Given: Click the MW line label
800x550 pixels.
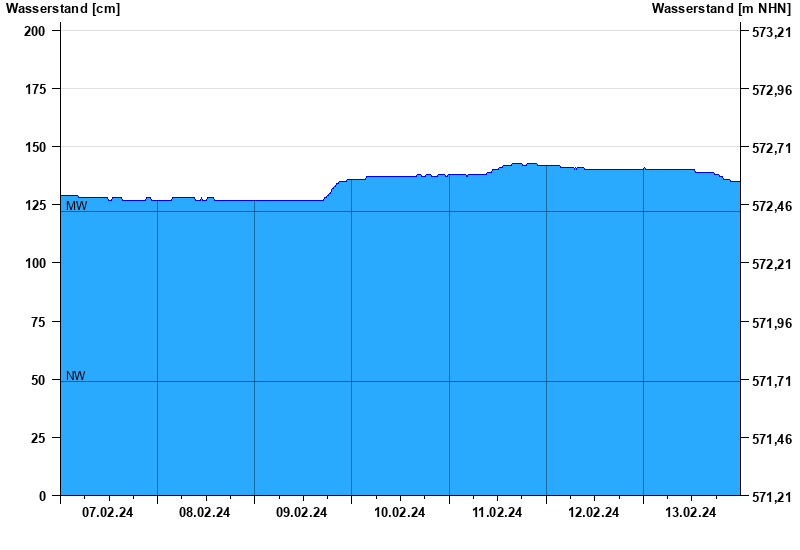Looking at the screenshot, I should point(77,206).
